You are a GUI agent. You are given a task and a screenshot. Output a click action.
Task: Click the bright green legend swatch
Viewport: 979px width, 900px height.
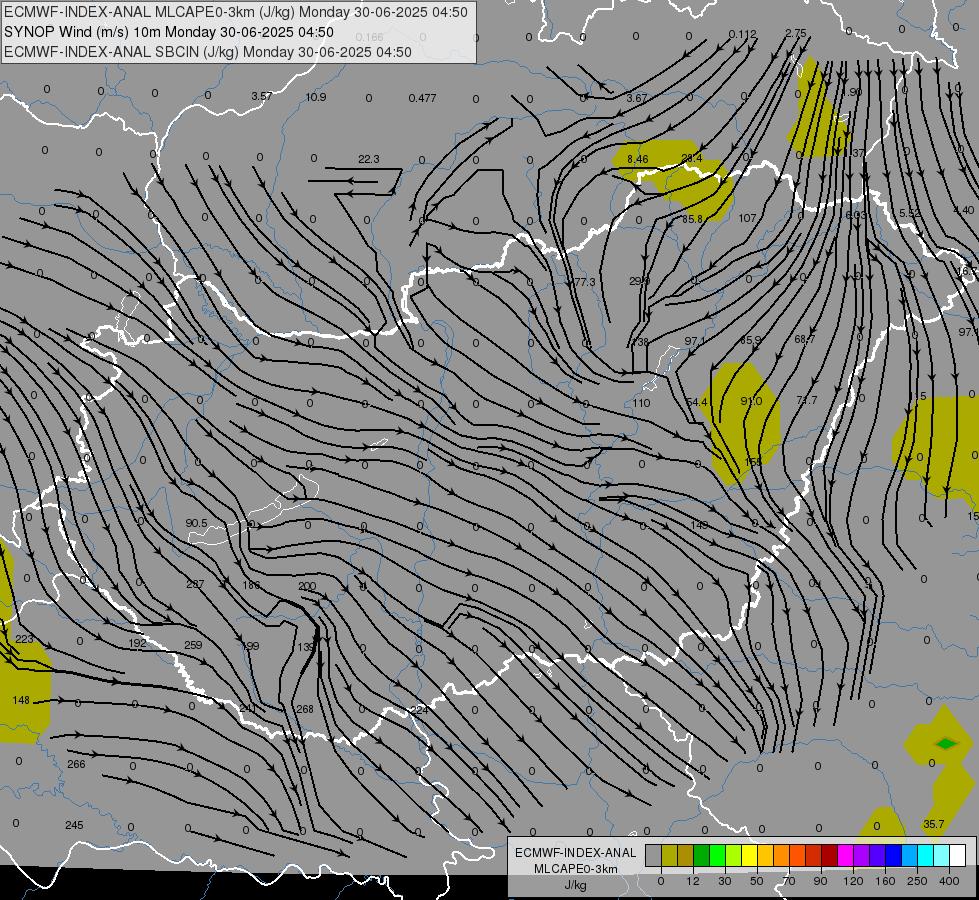(717, 855)
